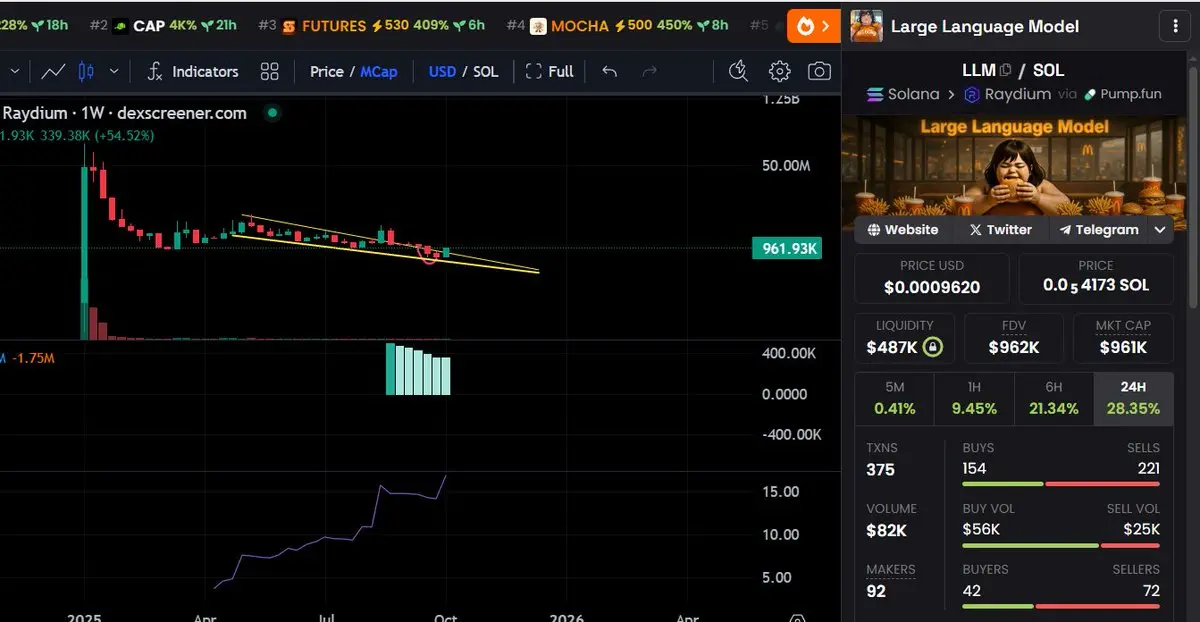Click the TXNS 375 stat
The image size is (1200, 622).
[x=882, y=460]
